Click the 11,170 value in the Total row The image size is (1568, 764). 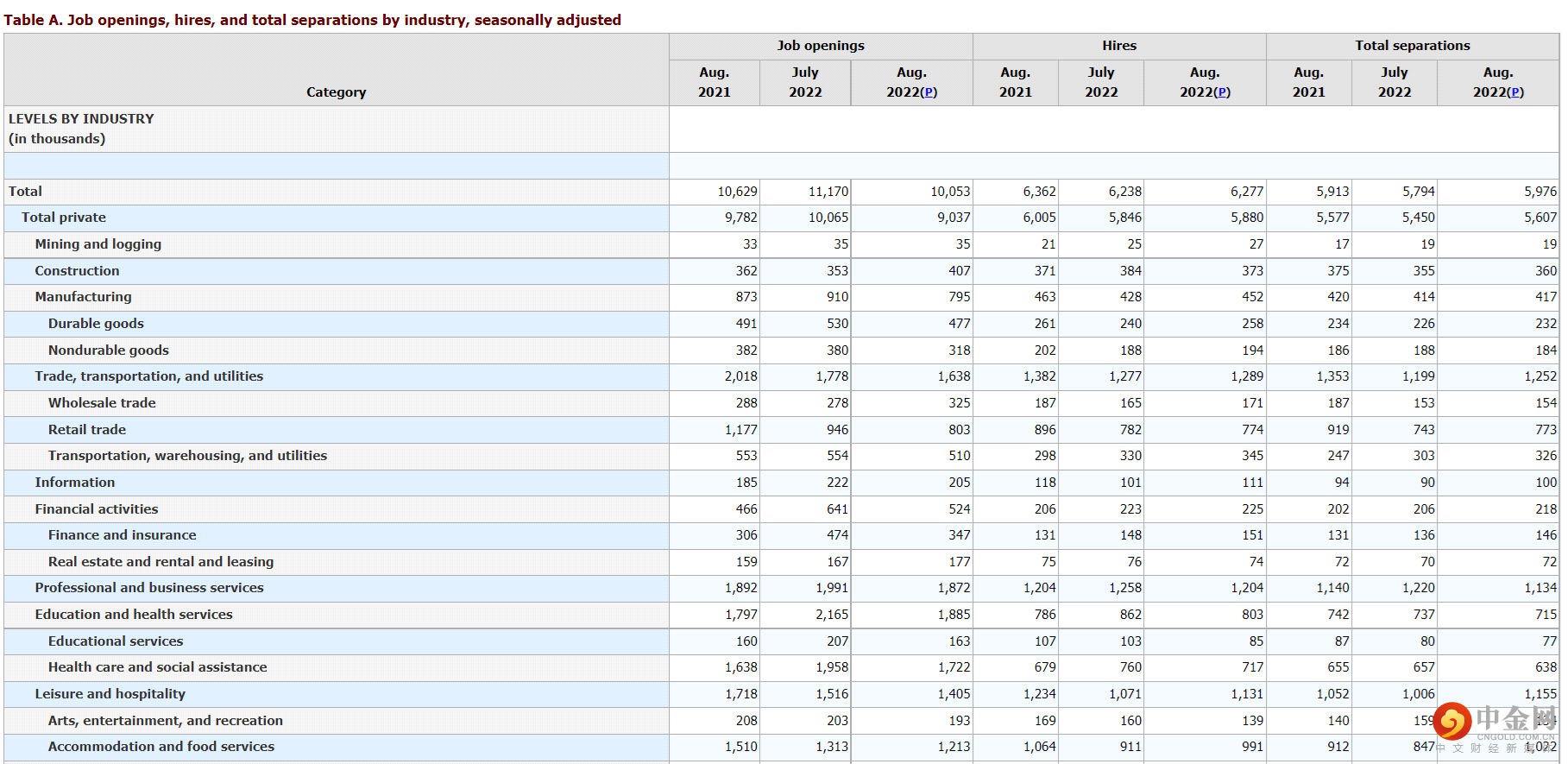(x=828, y=192)
